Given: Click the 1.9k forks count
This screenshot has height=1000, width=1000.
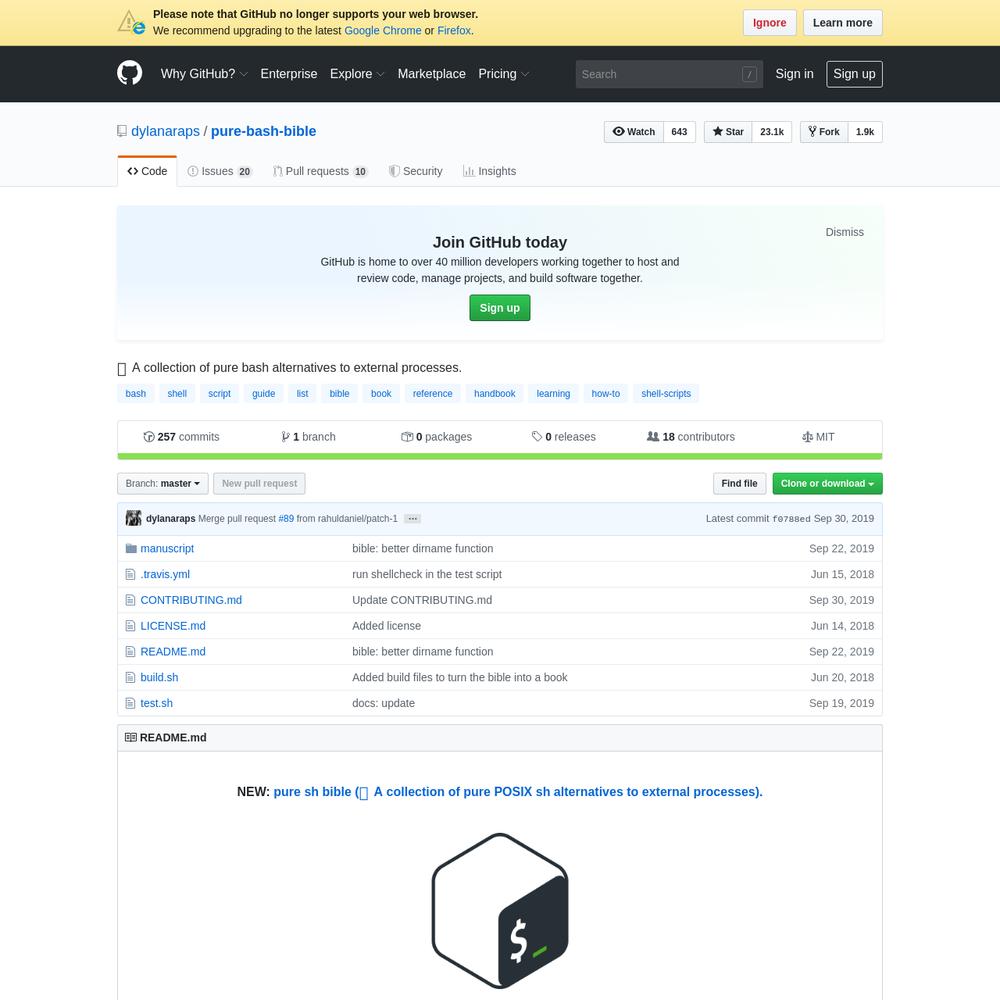Looking at the screenshot, I should point(865,132).
